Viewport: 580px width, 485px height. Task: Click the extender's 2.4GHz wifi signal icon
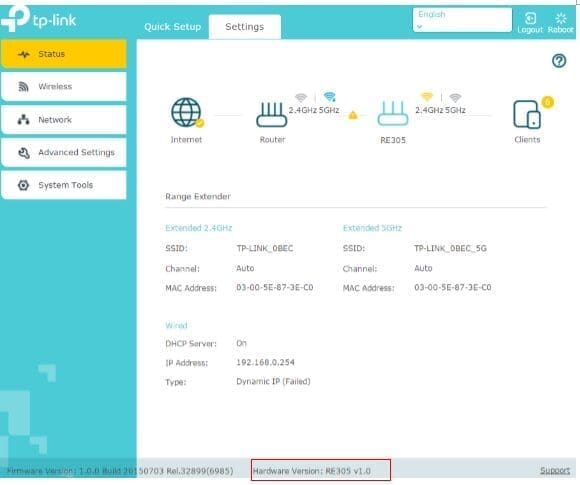click(x=427, y=97)
